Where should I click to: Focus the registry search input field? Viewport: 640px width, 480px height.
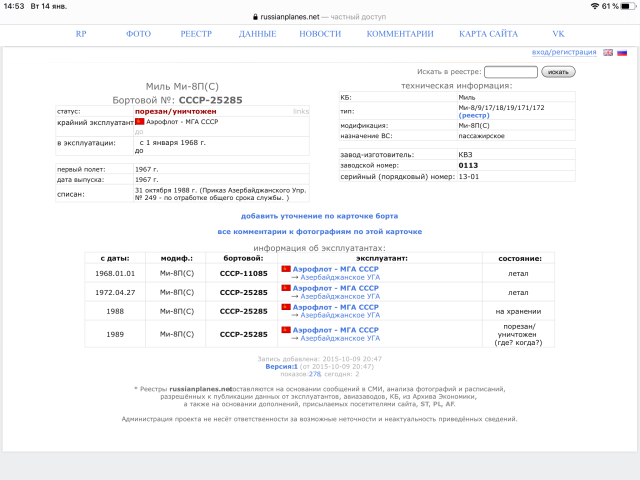coord(511,72)
